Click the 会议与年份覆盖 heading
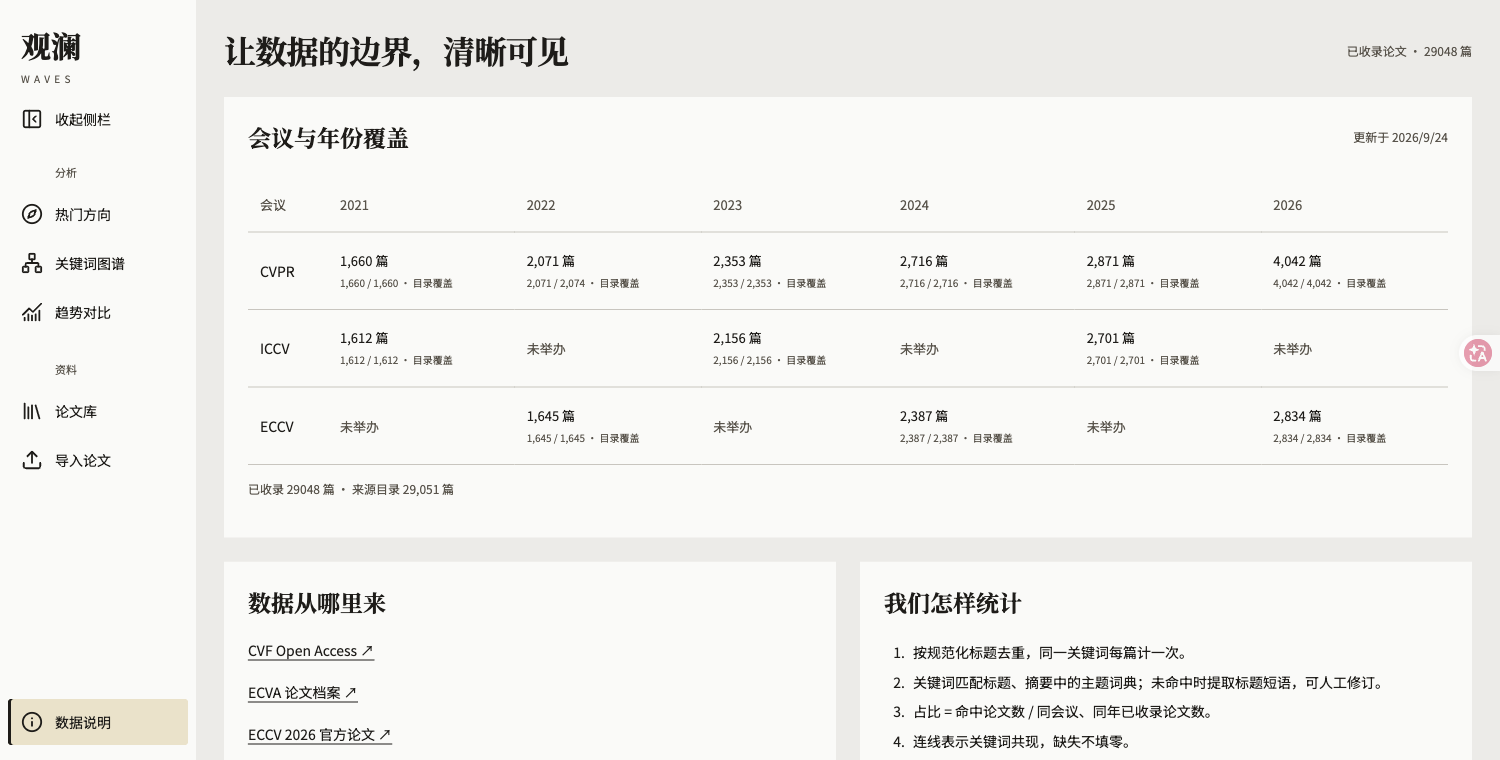 click(x=328, y=139)
